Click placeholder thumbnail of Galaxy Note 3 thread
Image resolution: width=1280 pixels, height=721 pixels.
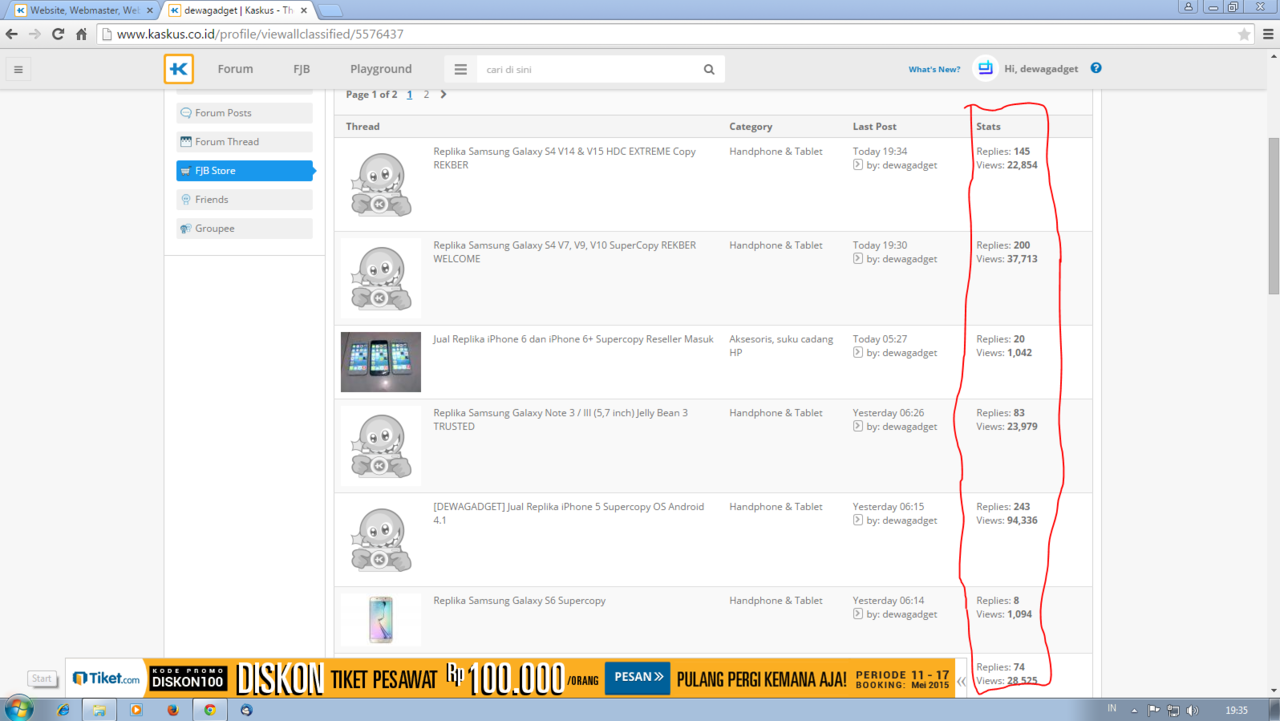point(381,446)
